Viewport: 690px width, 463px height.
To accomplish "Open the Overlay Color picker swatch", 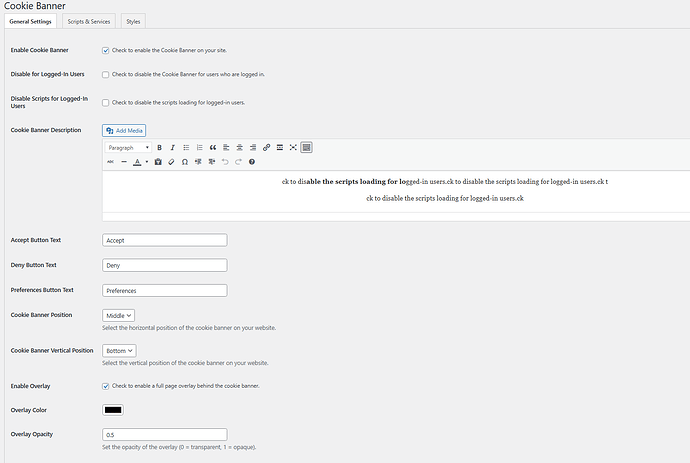I will coord(113,410).
